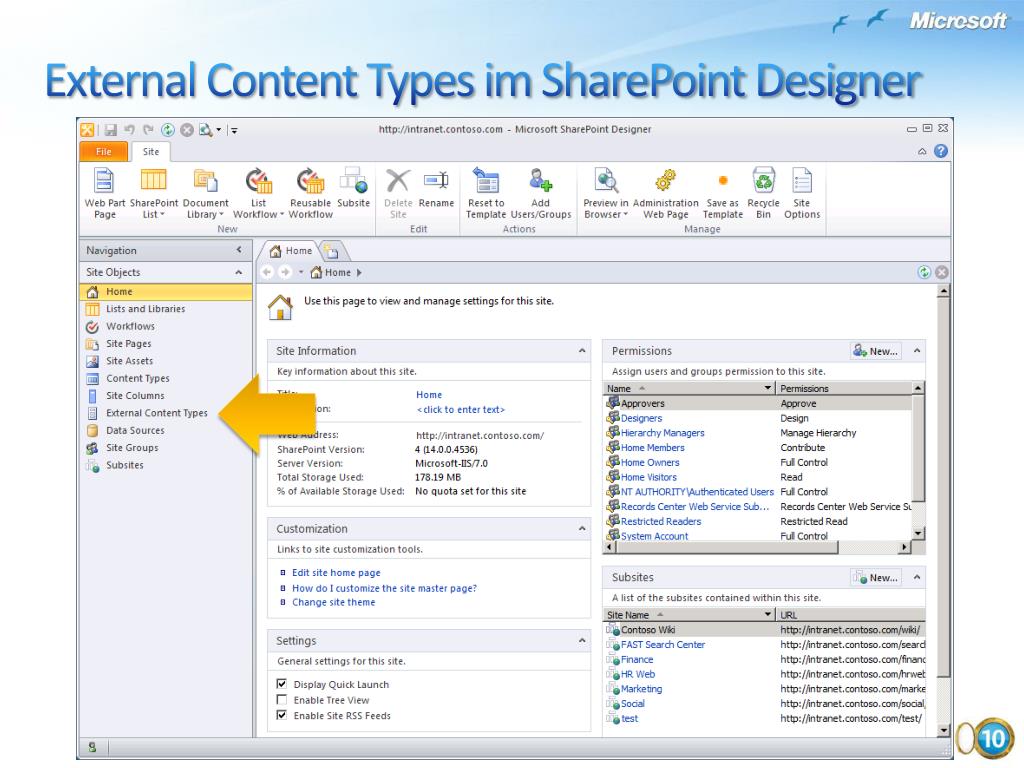This screenshot has width=1024, height=768.
Task: Click the Preview icon in quick access toolbar
Action: pos(206,130)
